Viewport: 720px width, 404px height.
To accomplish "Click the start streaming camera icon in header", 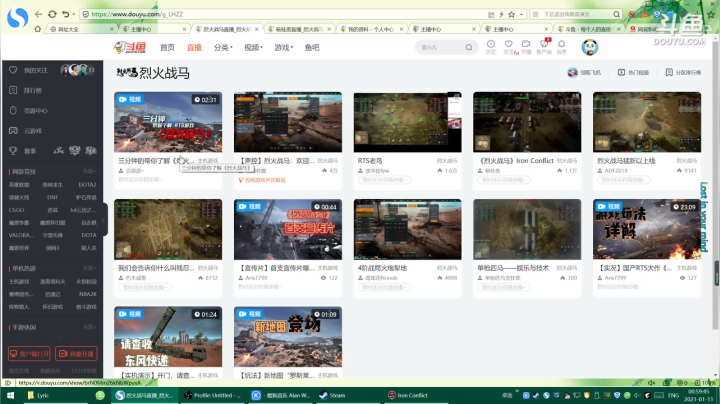I will tap(526, 44).
